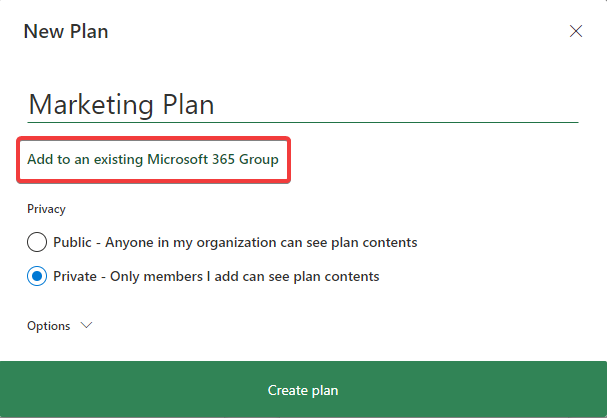
Task: Click the filled circle next to Private
Action: (x=37, y=276)
